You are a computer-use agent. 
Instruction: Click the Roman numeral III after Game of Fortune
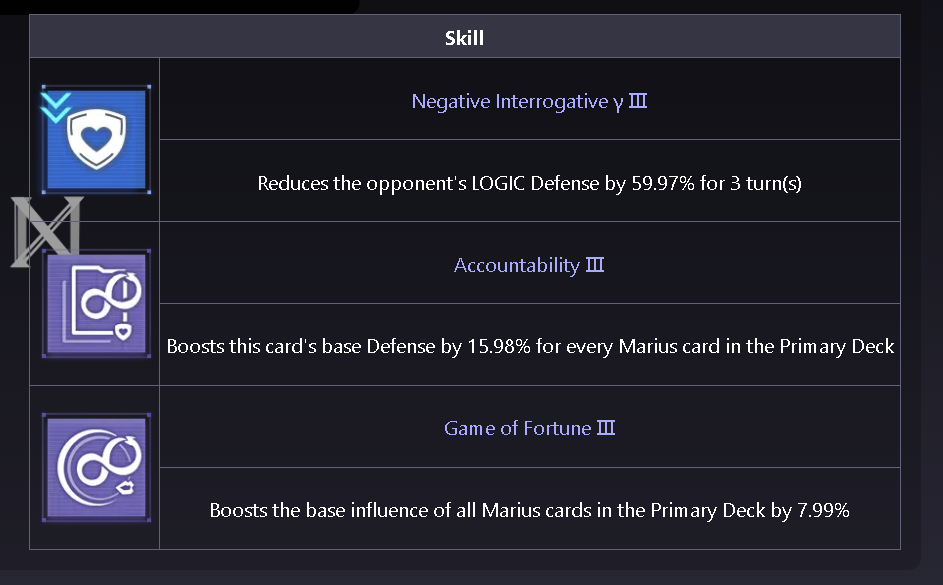click(605, 428)
